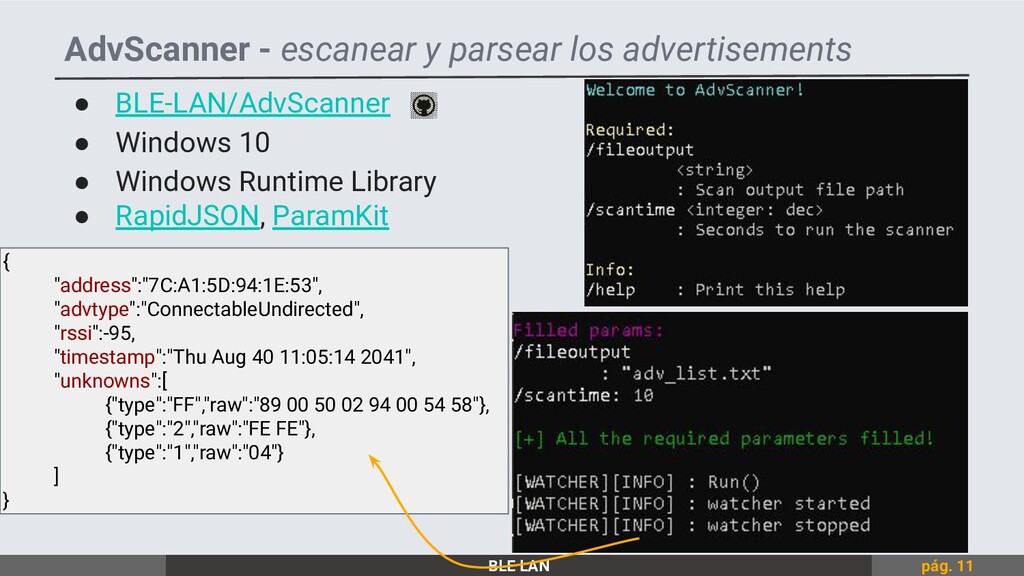Open the RapidJSON link
The image size is (1024, 576).
click(187, 216)
